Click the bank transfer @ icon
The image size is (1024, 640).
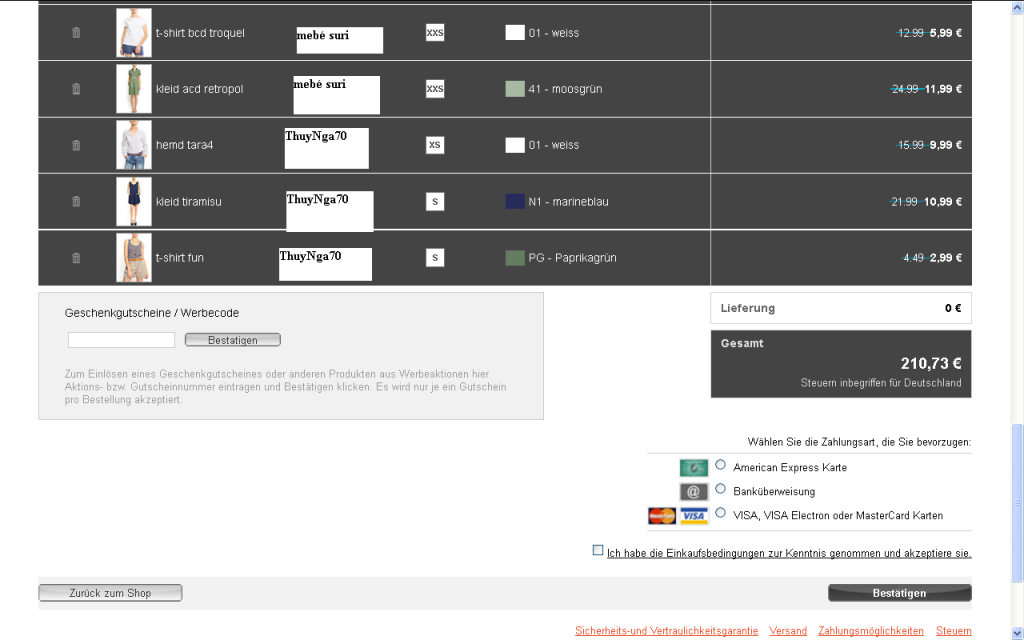click(694, 492)
